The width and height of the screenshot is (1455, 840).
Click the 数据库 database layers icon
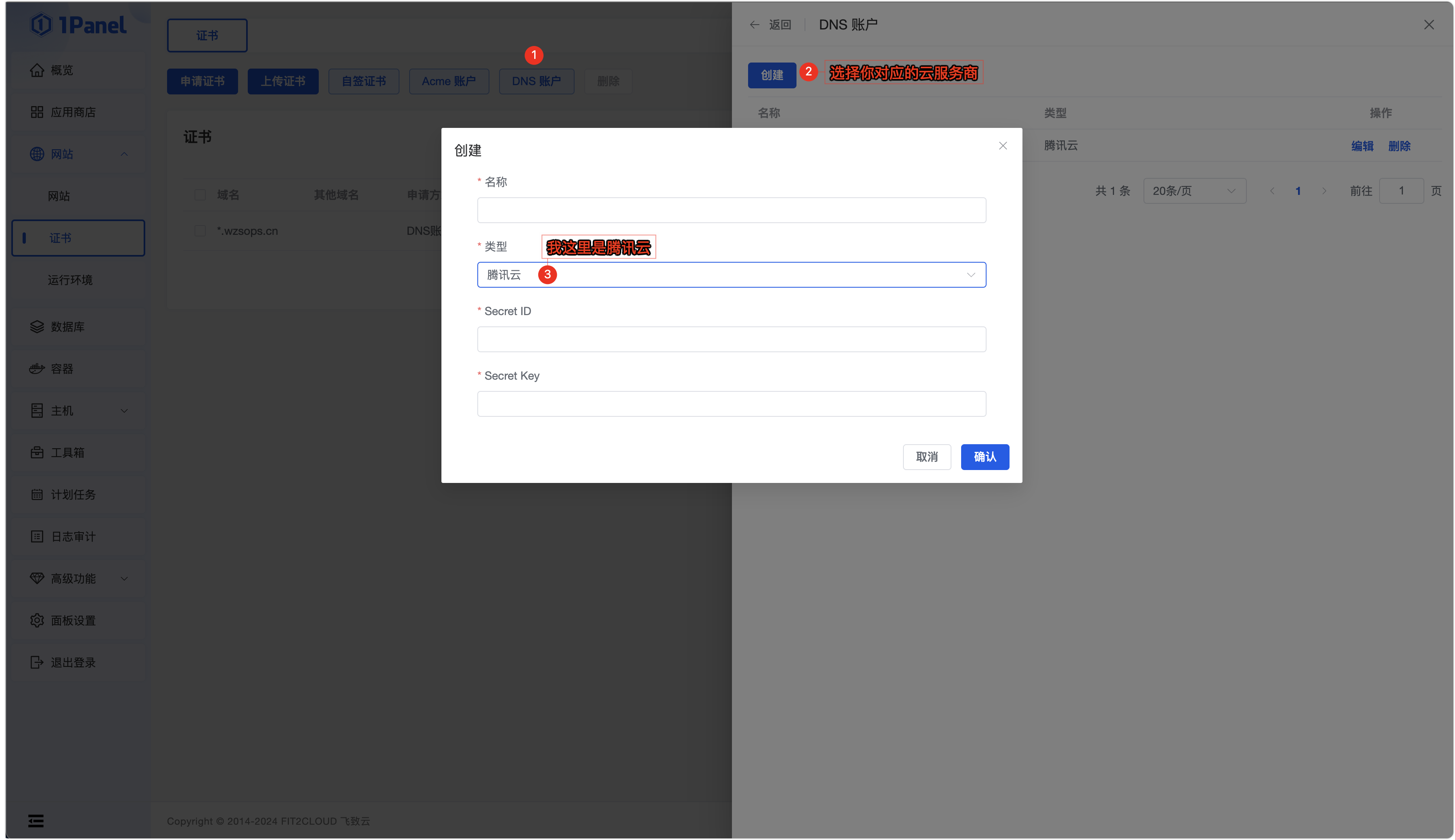point(37,327)
